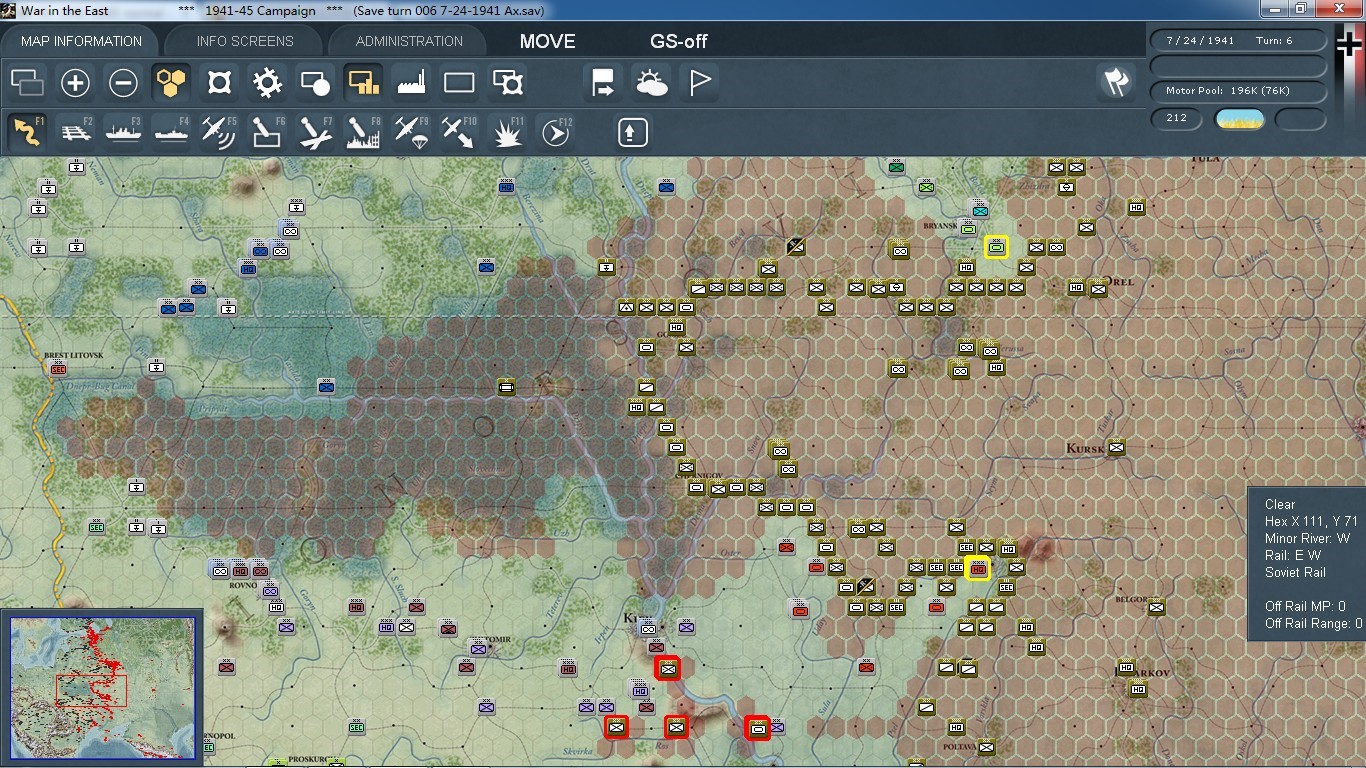Click the Brest Litovsk SEC counter
The height and width of the screenshot is (768, 1366).
click(57, 369)
